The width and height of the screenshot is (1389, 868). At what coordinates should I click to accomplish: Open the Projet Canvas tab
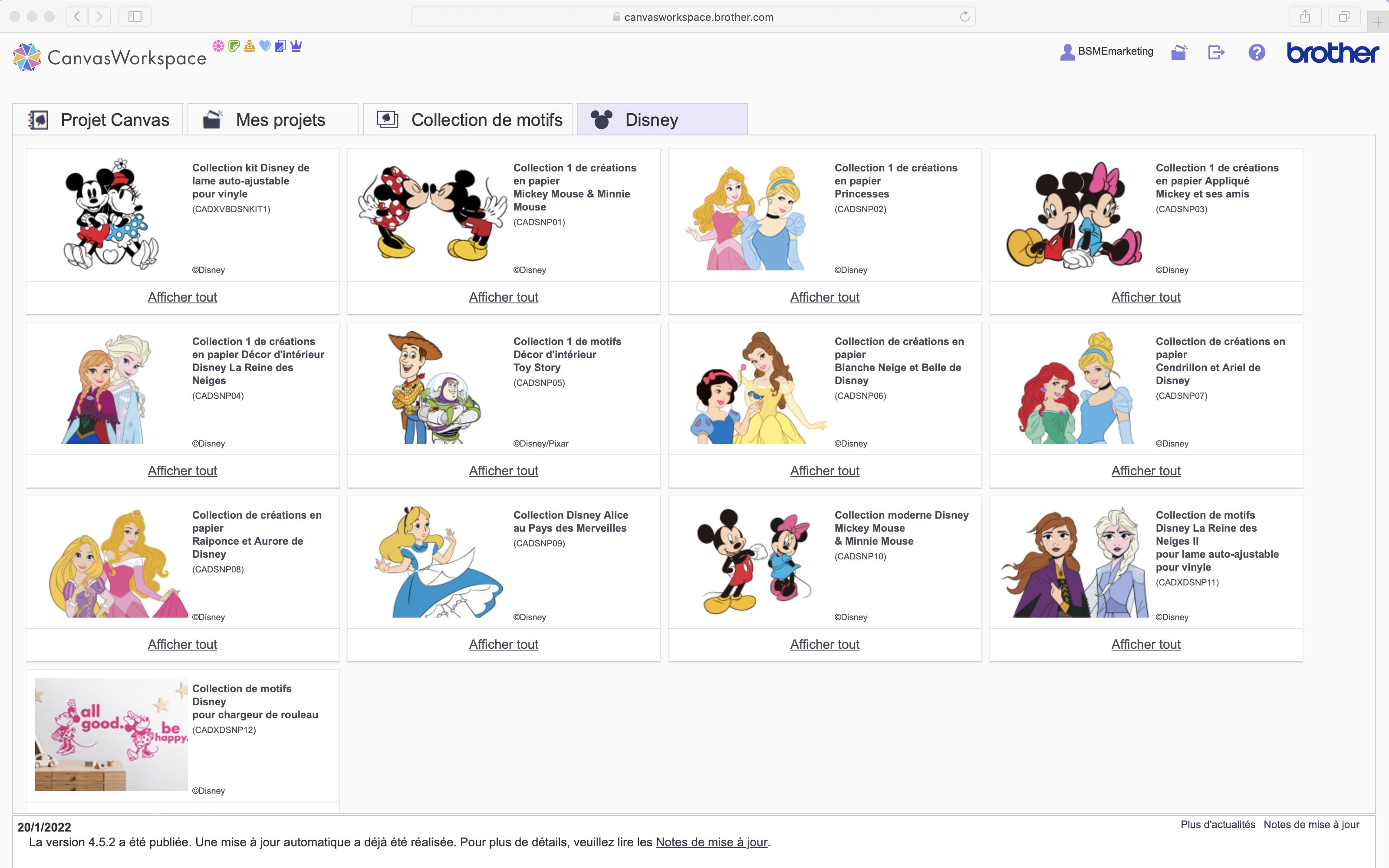click(98, 119)
